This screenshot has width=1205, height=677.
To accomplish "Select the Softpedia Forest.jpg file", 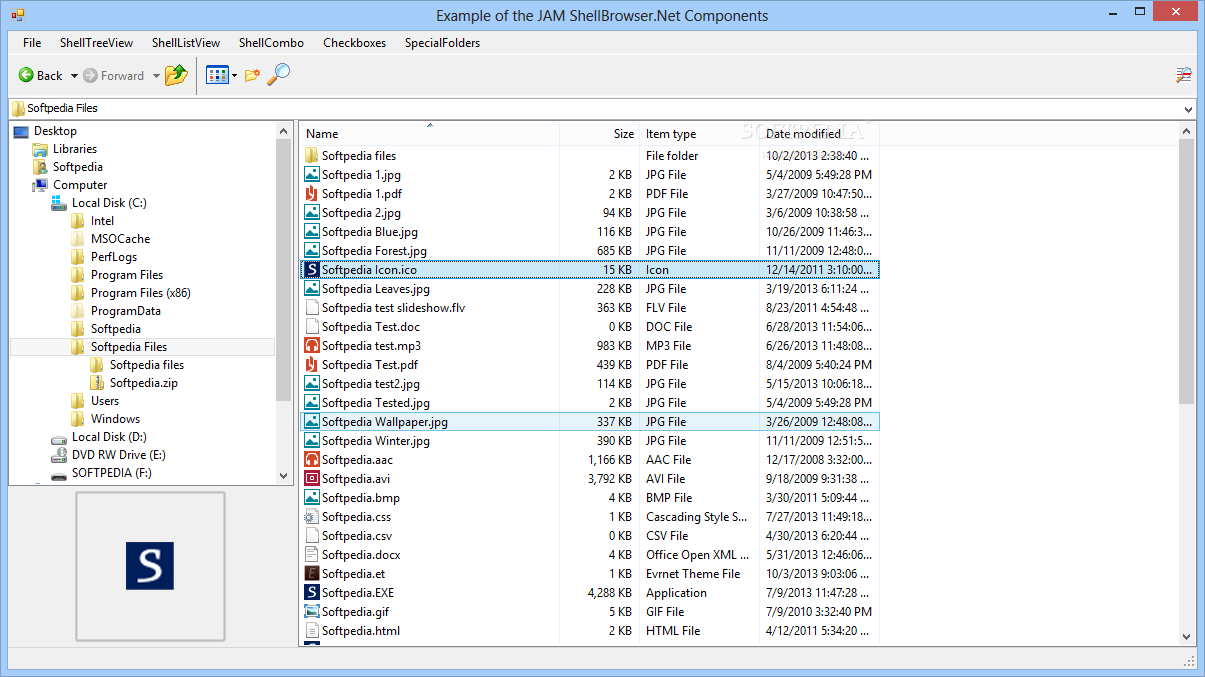I will pyautogui.click(x=374, y=251).
